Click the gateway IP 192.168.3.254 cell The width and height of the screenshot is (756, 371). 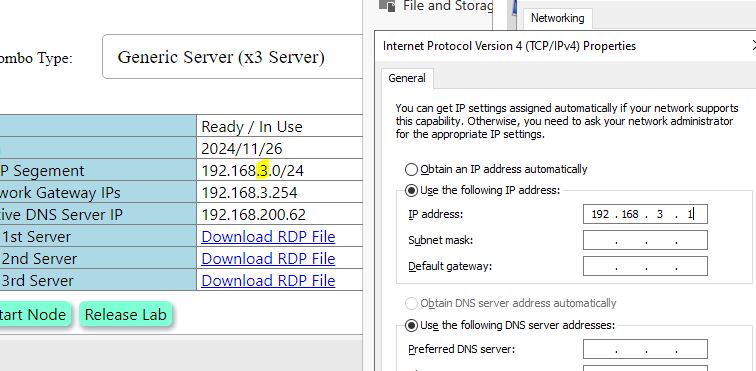pyautogui.click(x=279, y=192)
